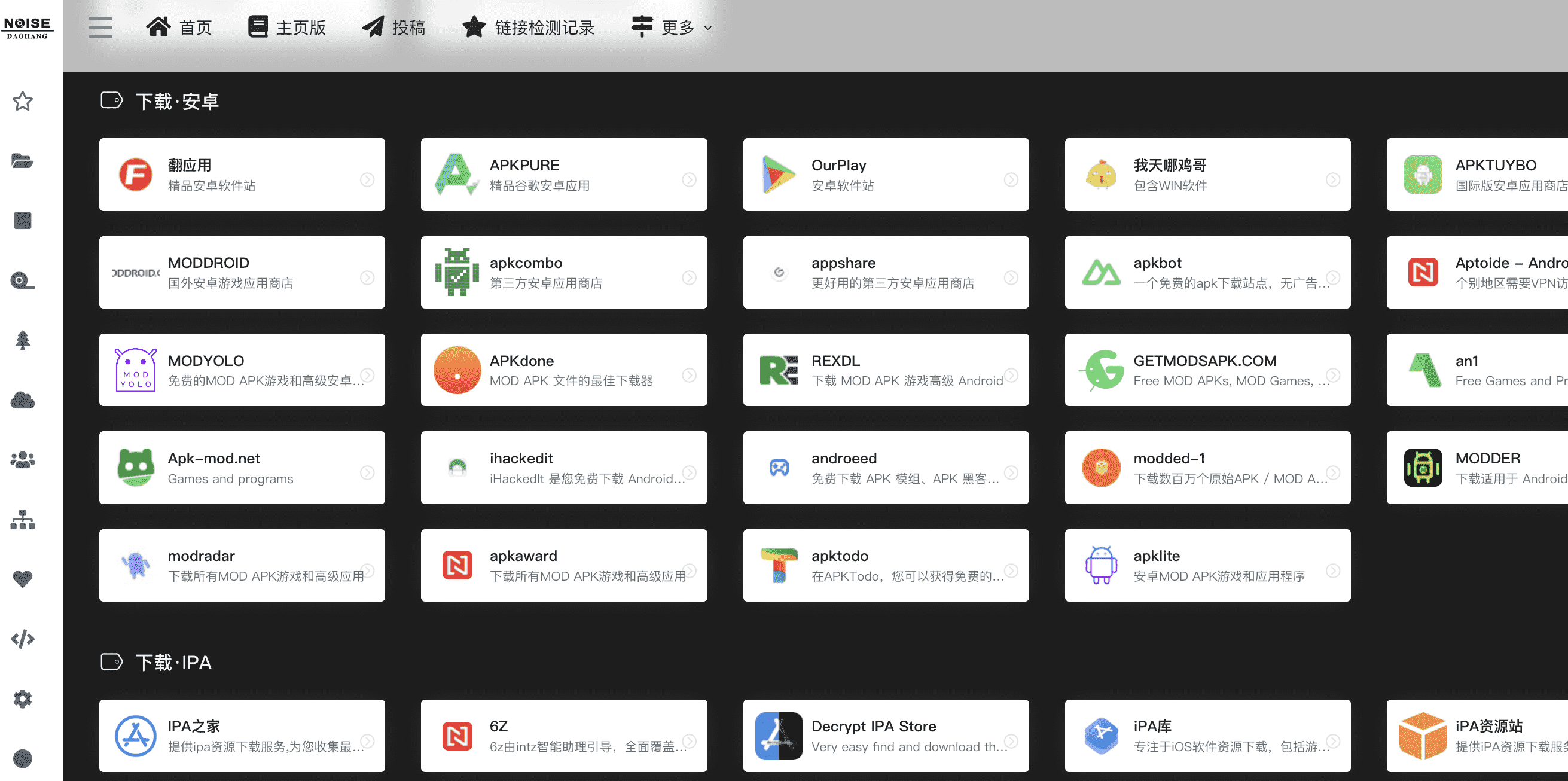Click the modded-1 orange icon
The height and width of the screenshot is (781, 1568).
(1100, 468)
